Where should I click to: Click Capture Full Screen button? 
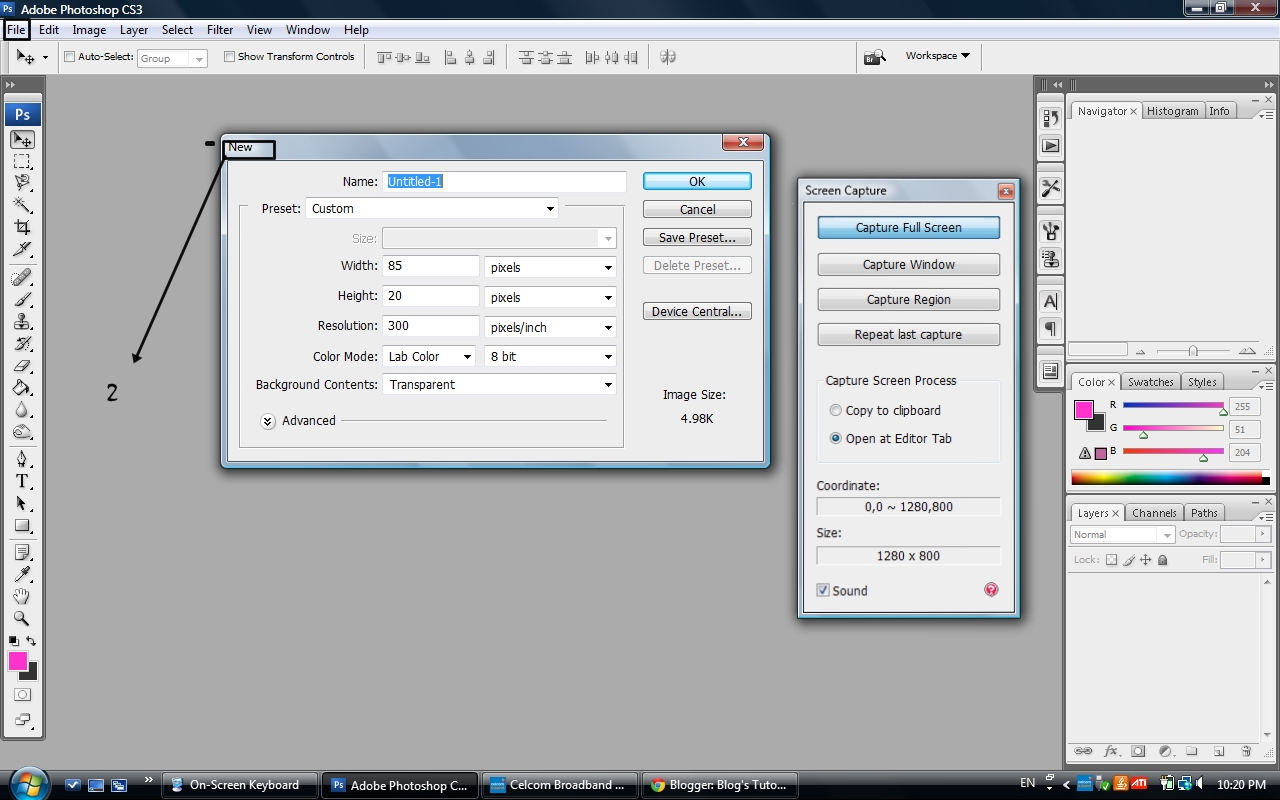point(908,227)
